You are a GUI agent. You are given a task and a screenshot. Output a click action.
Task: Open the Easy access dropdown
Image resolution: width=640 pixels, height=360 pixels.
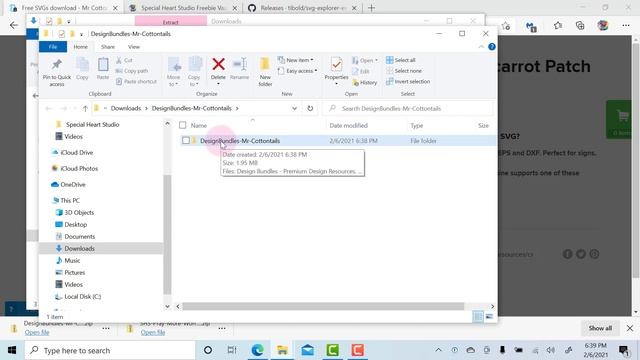tap(298, 71)
